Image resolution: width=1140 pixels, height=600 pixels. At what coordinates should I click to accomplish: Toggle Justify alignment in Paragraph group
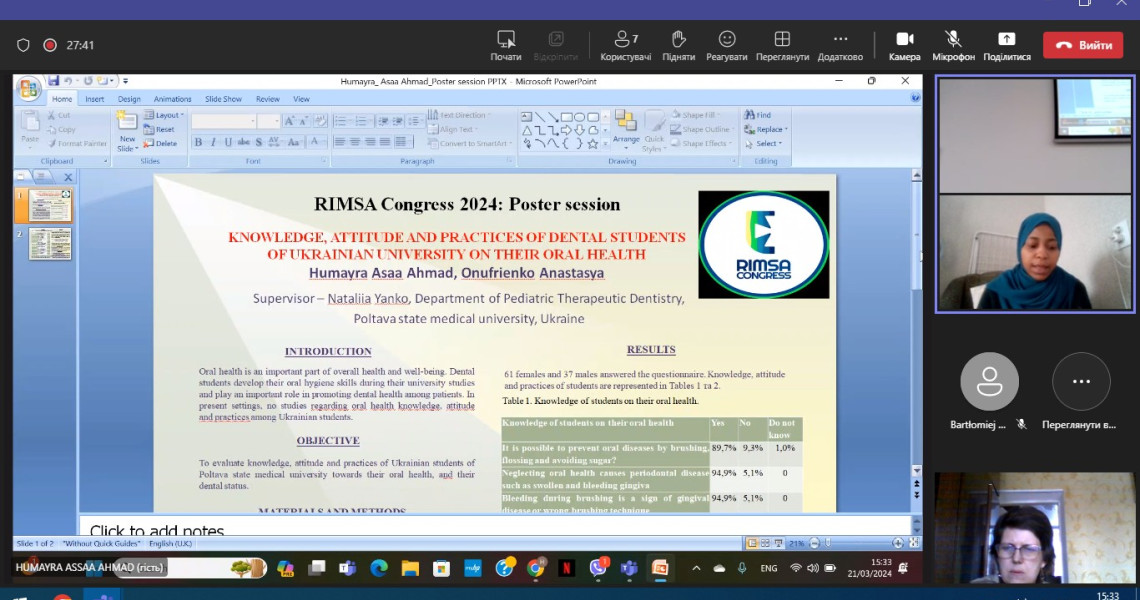385,142
